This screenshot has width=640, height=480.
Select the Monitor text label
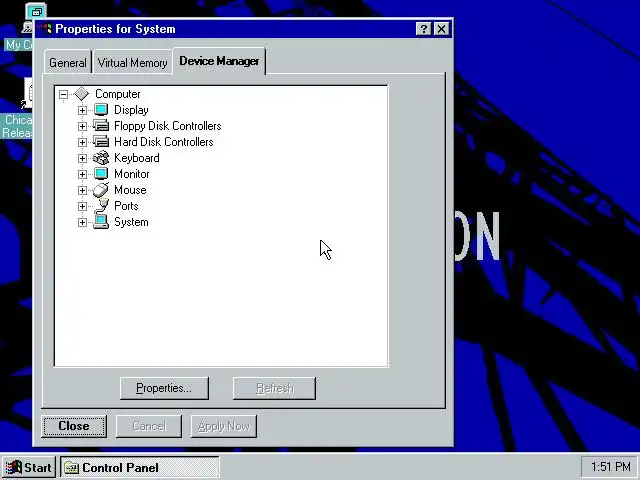point(131,174)
